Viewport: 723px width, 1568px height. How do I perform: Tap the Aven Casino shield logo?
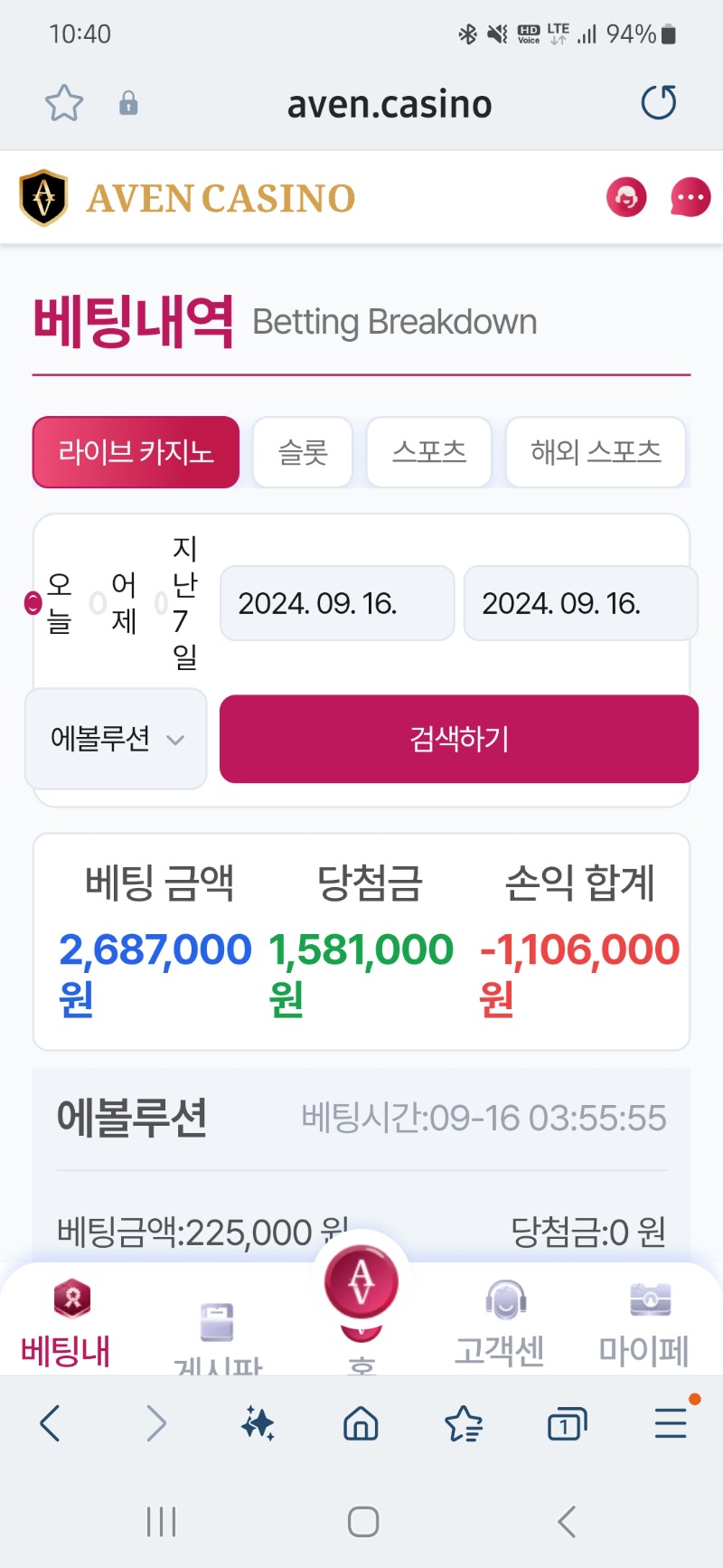(x=44, y=197)
